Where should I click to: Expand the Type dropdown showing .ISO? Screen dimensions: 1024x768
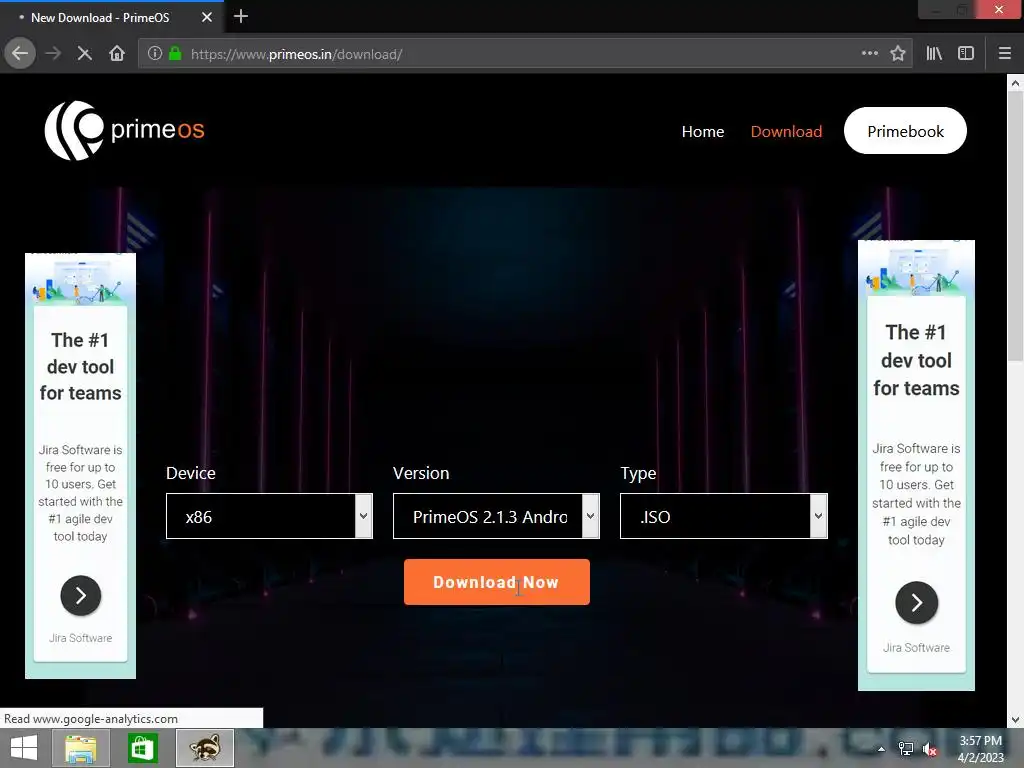pos(724,516)
